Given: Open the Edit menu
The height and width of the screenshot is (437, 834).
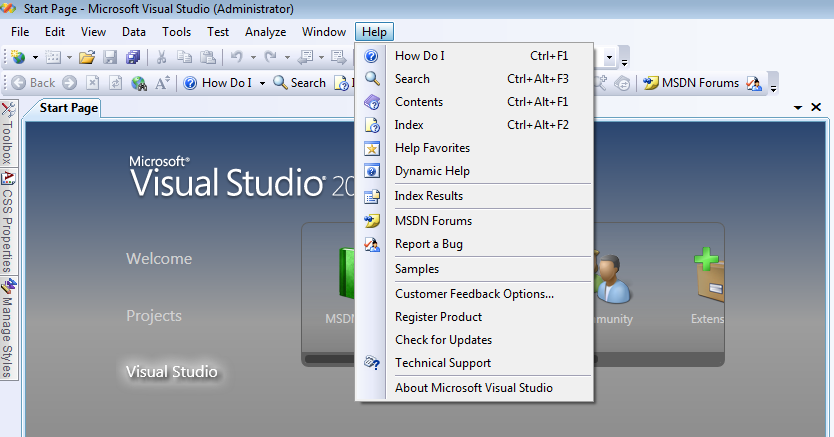Looking at the screenshot, I should [55, 32].
